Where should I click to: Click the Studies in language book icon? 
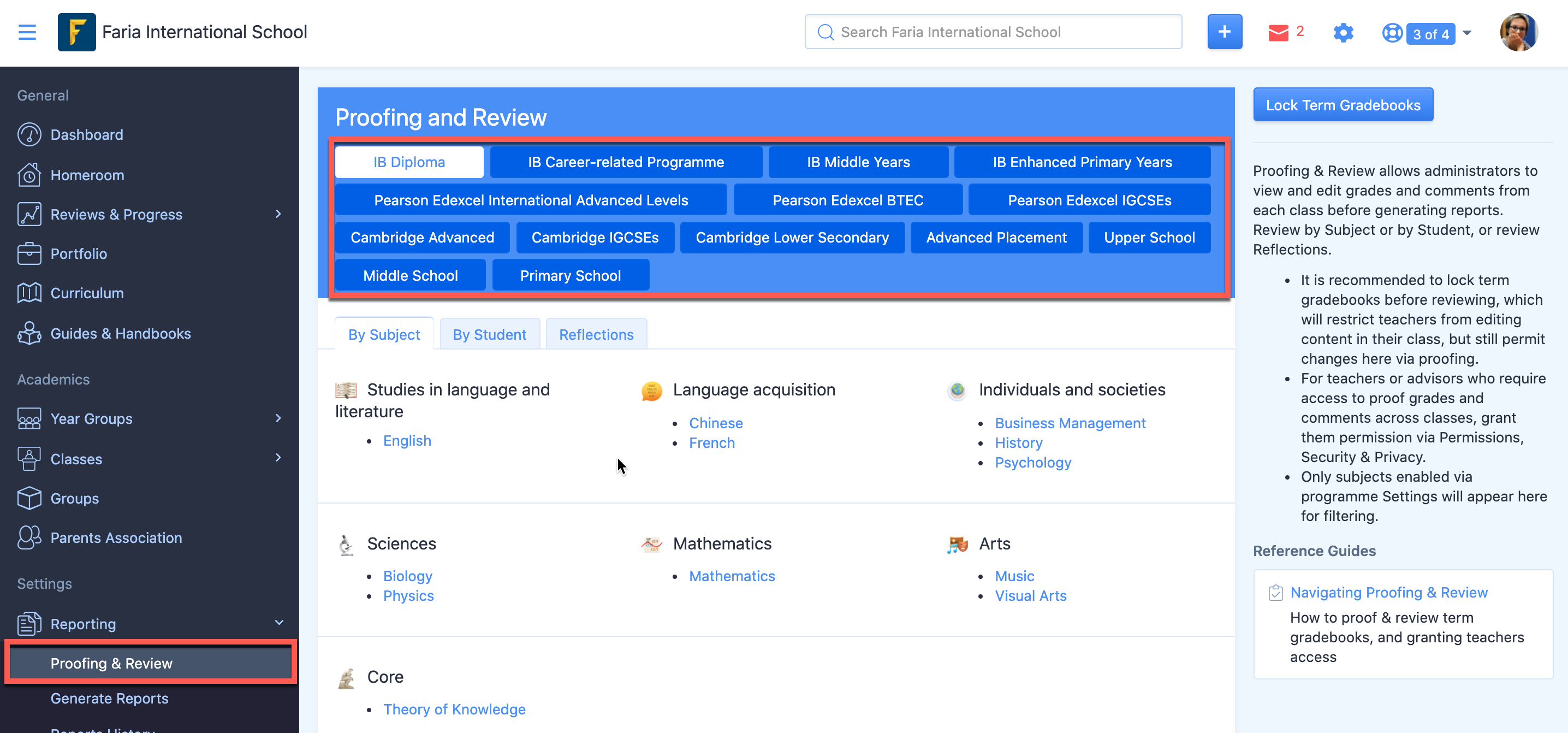tap(346, 390)
